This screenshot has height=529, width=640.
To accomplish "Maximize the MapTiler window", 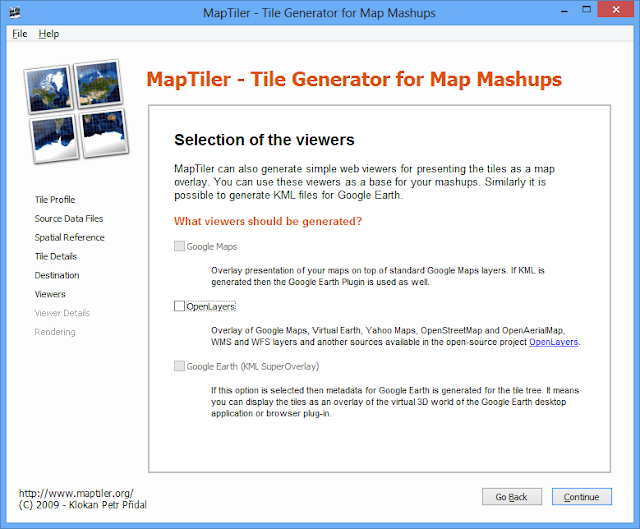I will [587, 10].
